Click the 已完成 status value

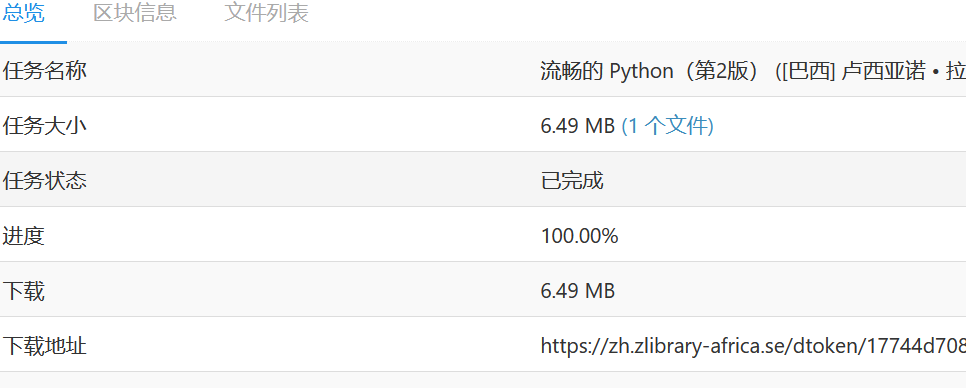coord(572,181)
